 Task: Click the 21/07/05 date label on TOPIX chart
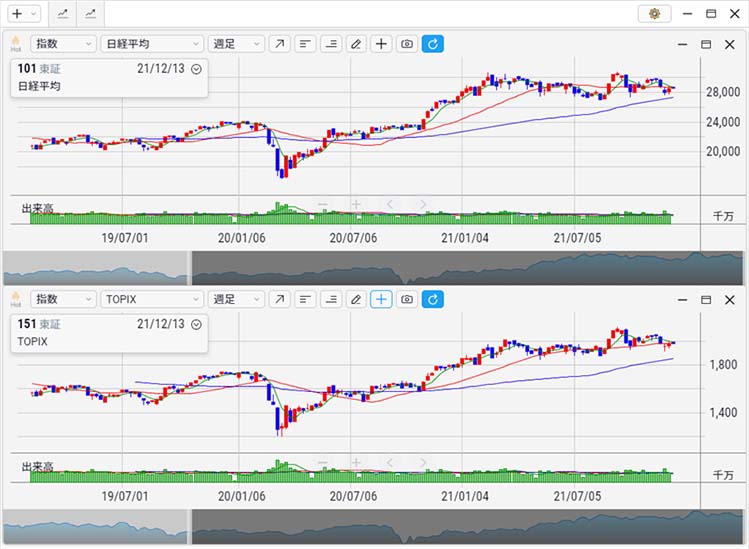(577, 496)
